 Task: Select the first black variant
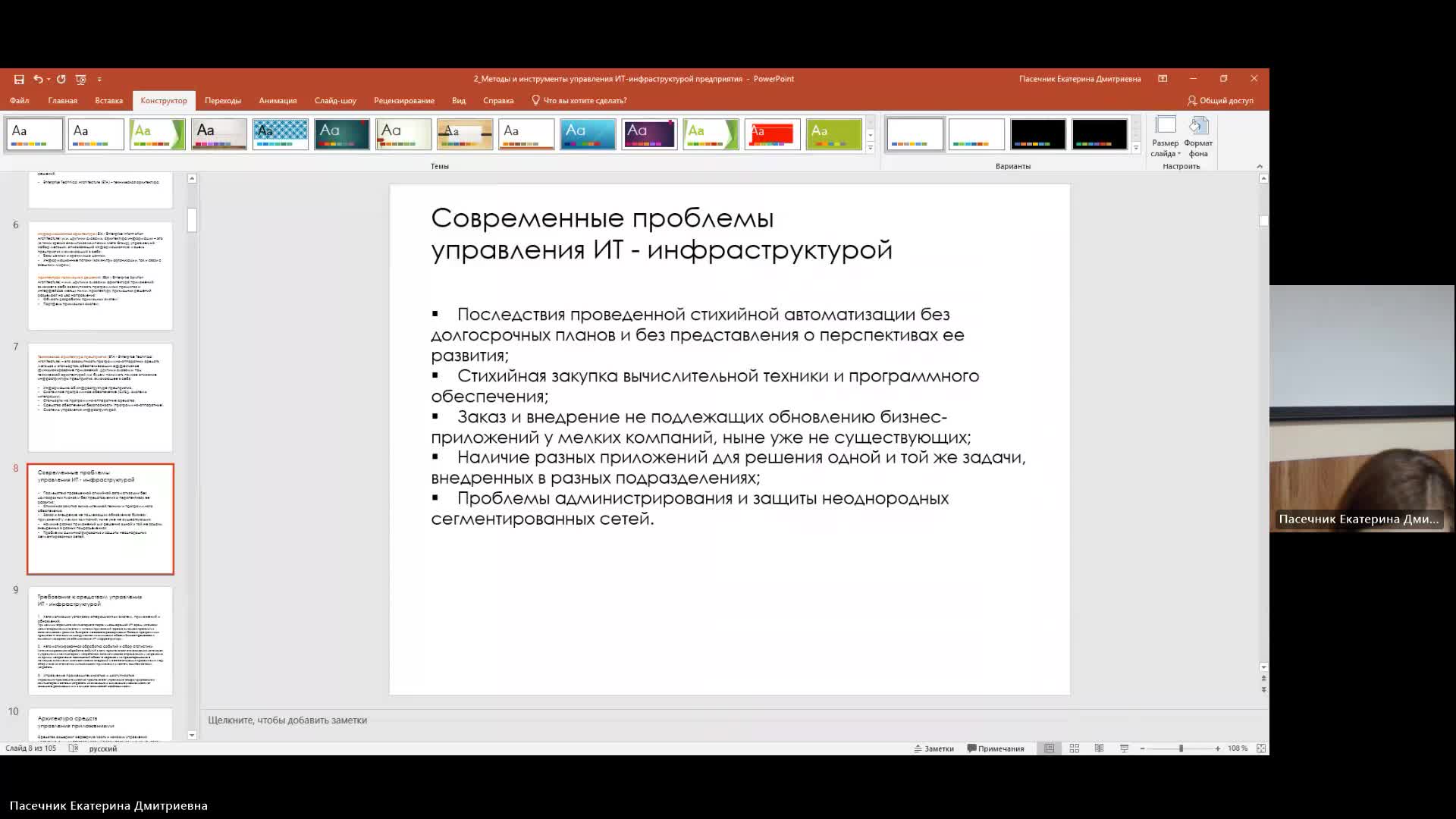[1038, 134]
